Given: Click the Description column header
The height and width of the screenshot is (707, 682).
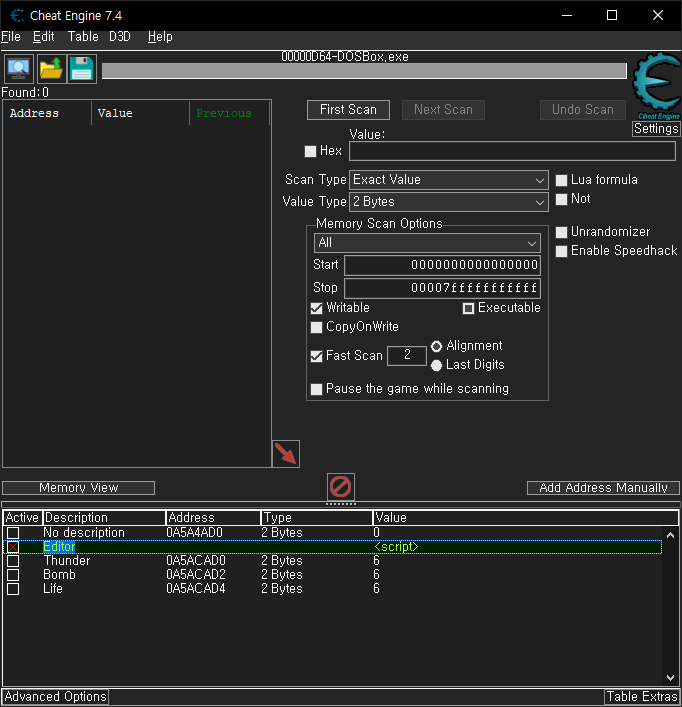Looking at the screenshot, I should 104,518.
